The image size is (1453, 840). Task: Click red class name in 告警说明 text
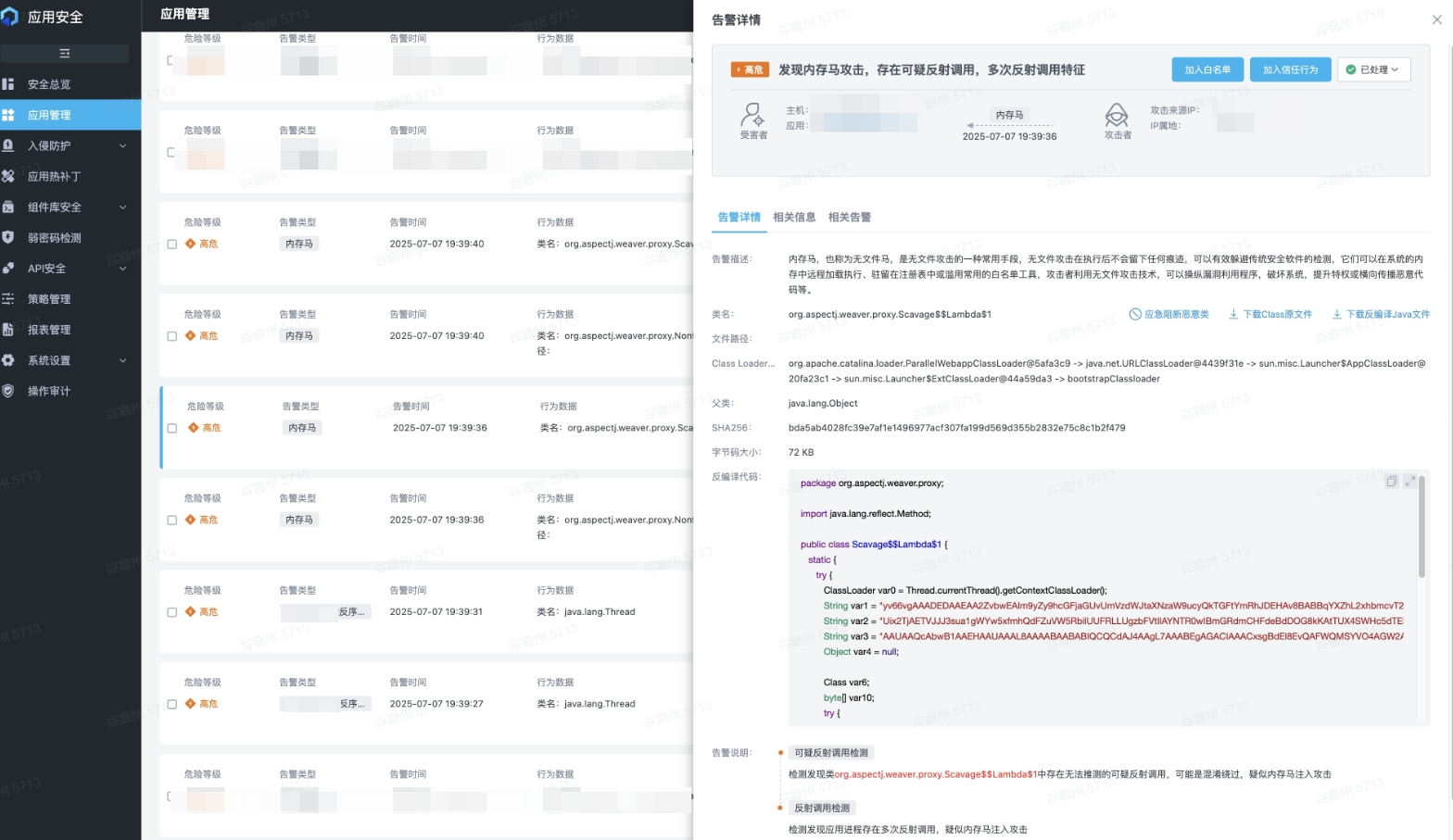935,774
